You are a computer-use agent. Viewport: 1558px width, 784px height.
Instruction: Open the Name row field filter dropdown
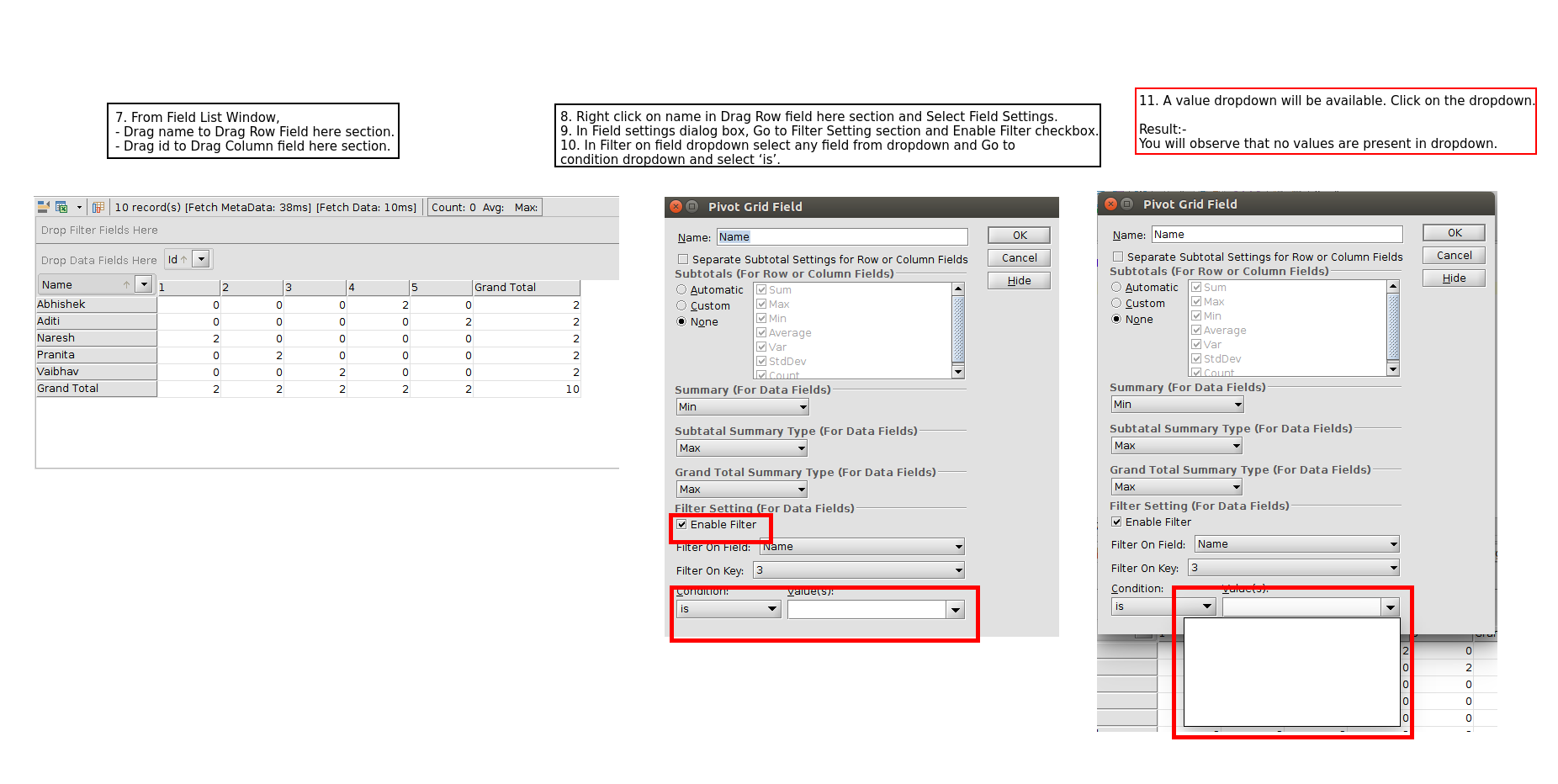point(144,284)
